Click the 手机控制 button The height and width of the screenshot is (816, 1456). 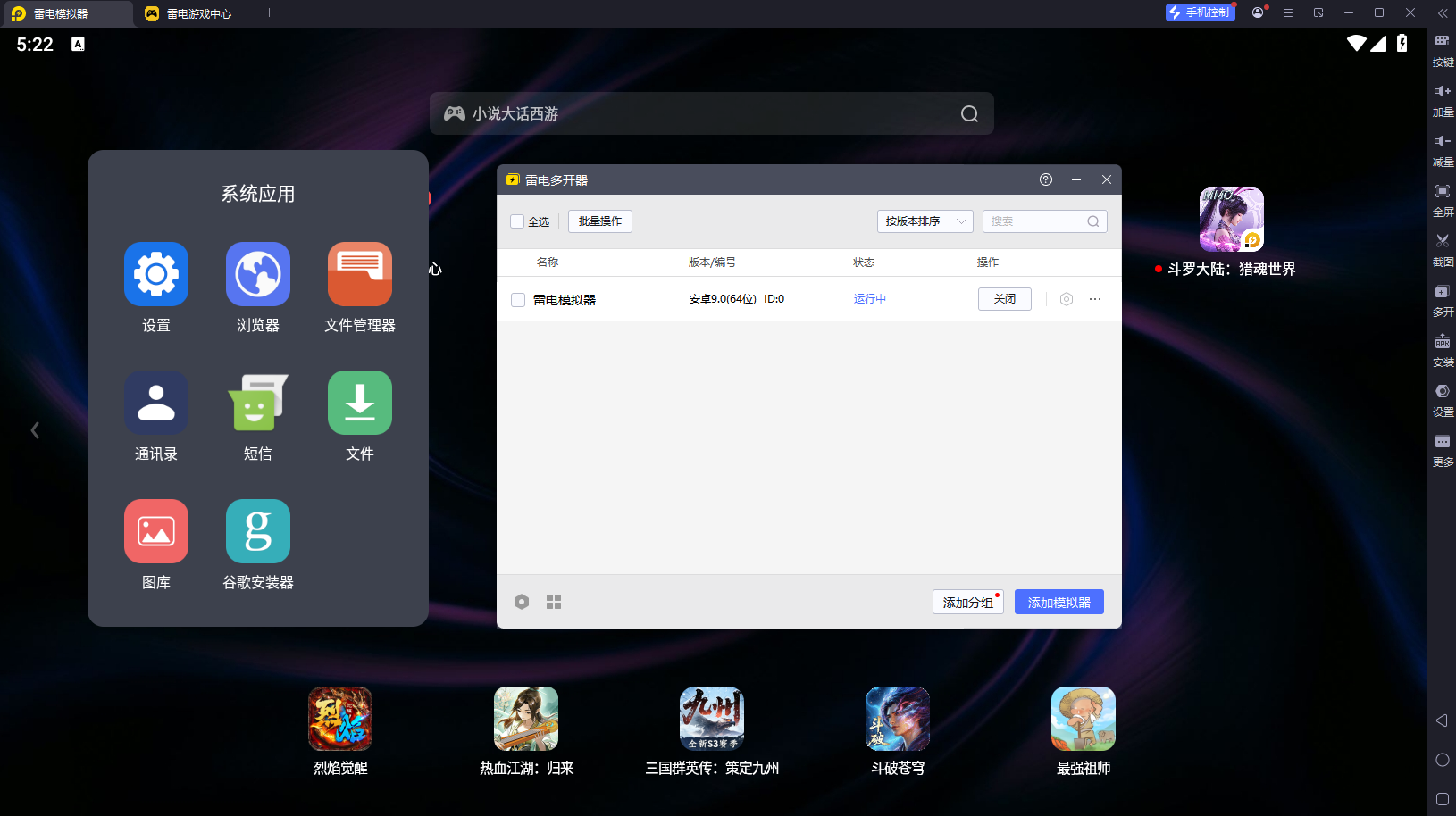(1201, 12)
